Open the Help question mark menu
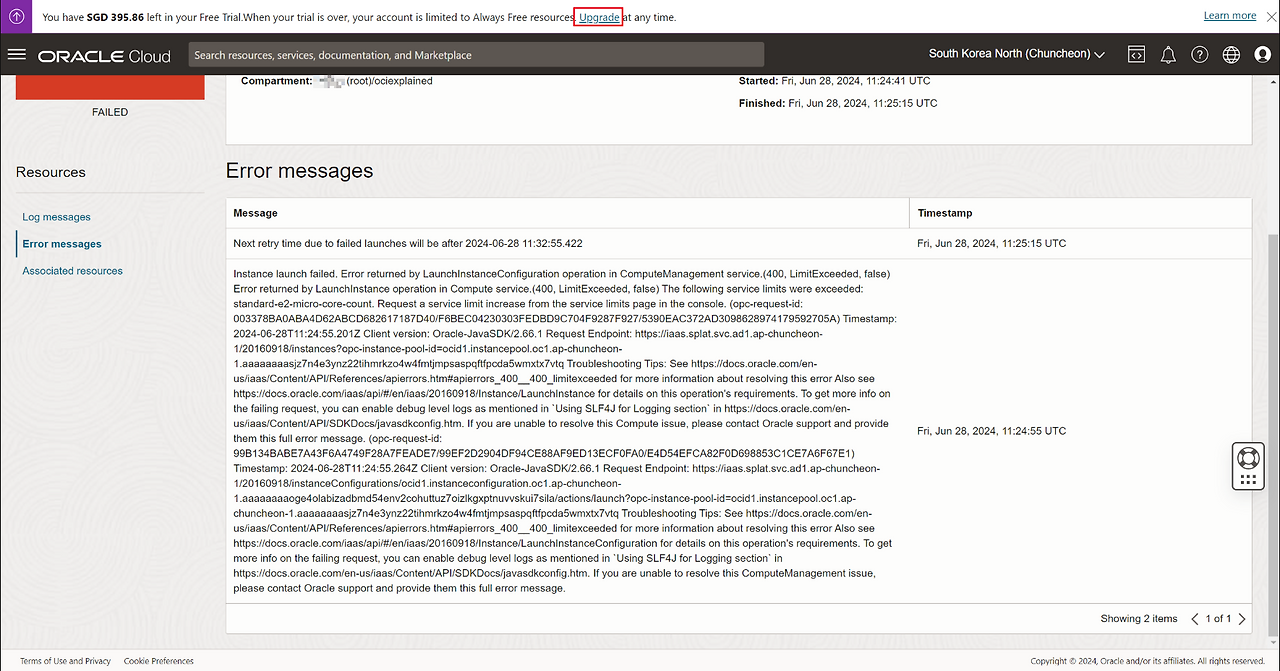The height and width of the screenshot is (671, 1280). 1200,55
